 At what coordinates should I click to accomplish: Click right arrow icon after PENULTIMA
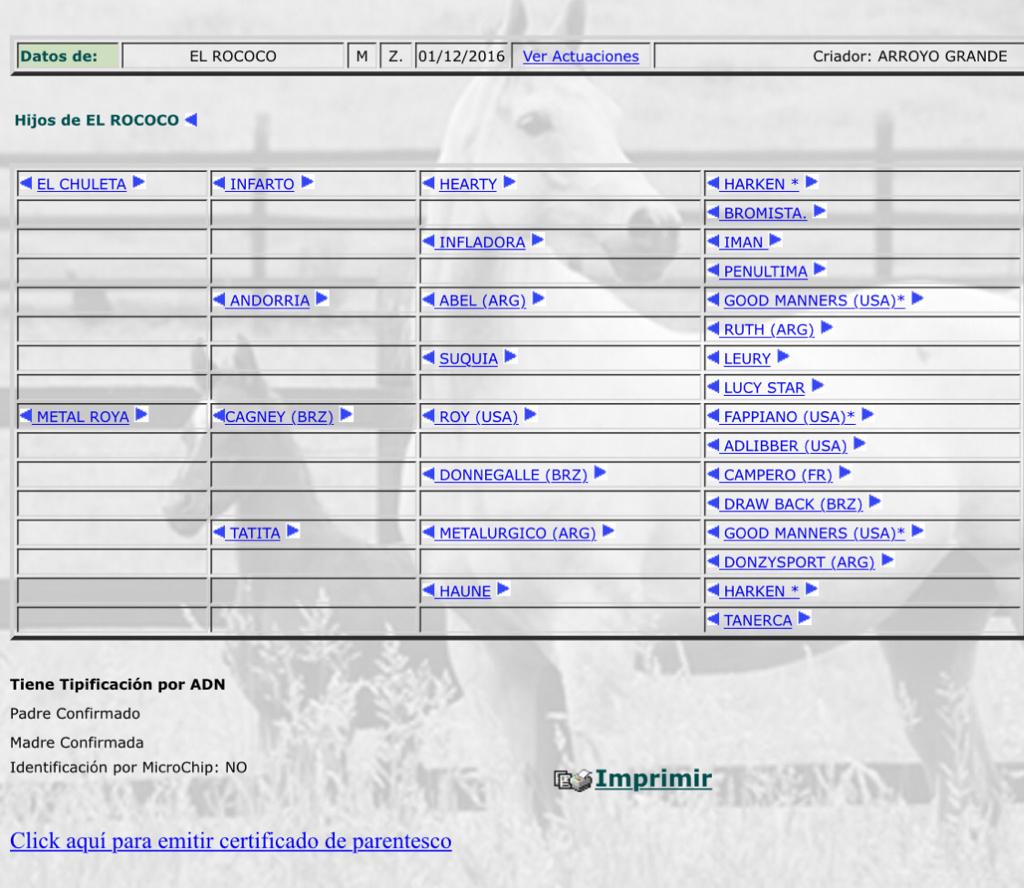(x=819, y=270)
